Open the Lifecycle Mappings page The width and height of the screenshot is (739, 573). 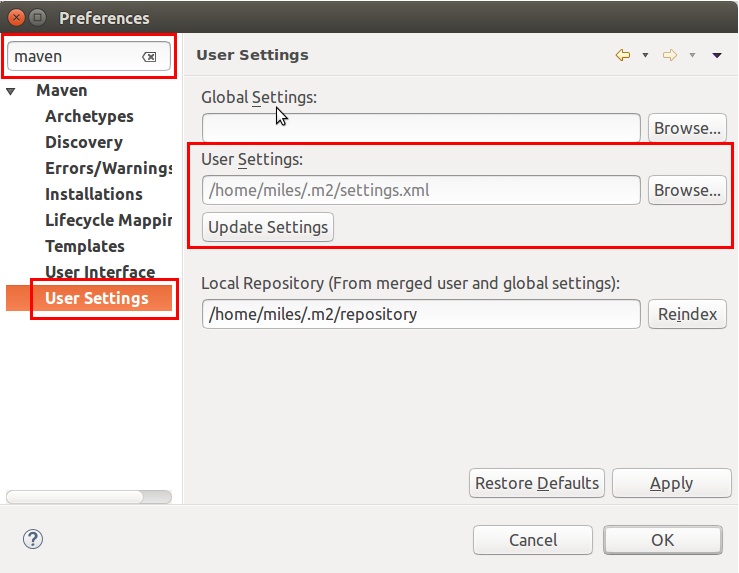coord(108,220)
